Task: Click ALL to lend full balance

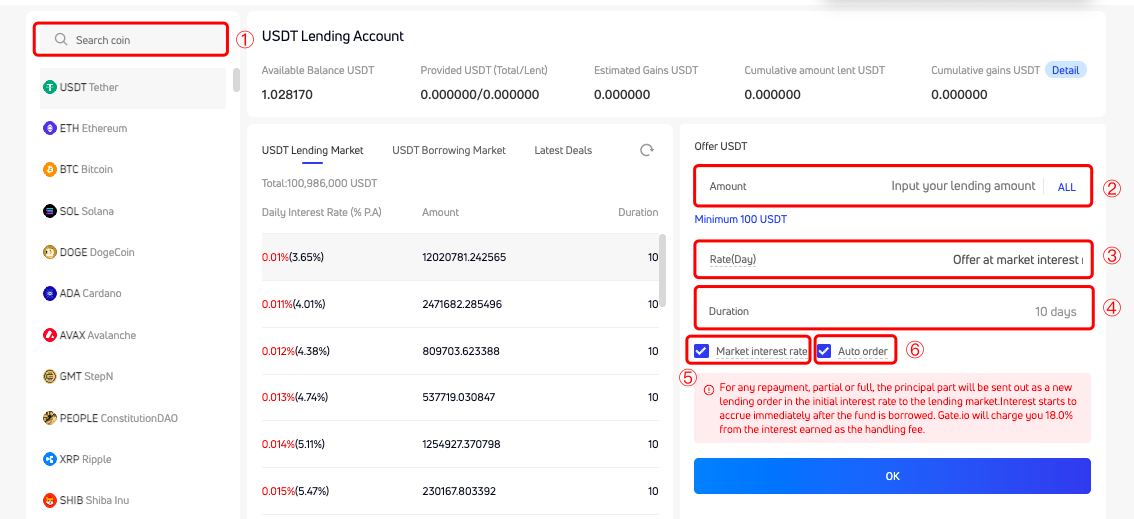Action: pos(1066,187)
